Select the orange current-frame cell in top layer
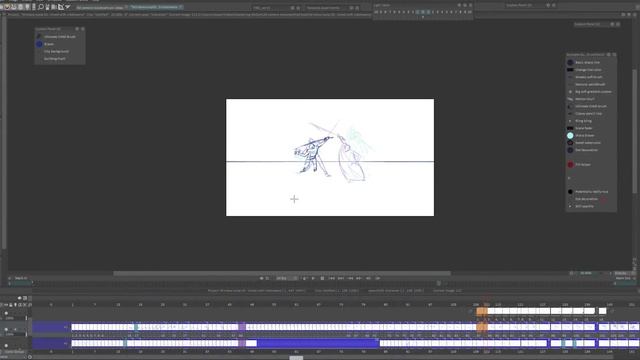This screenshot has height=360, width=640. tap(482, 311)
